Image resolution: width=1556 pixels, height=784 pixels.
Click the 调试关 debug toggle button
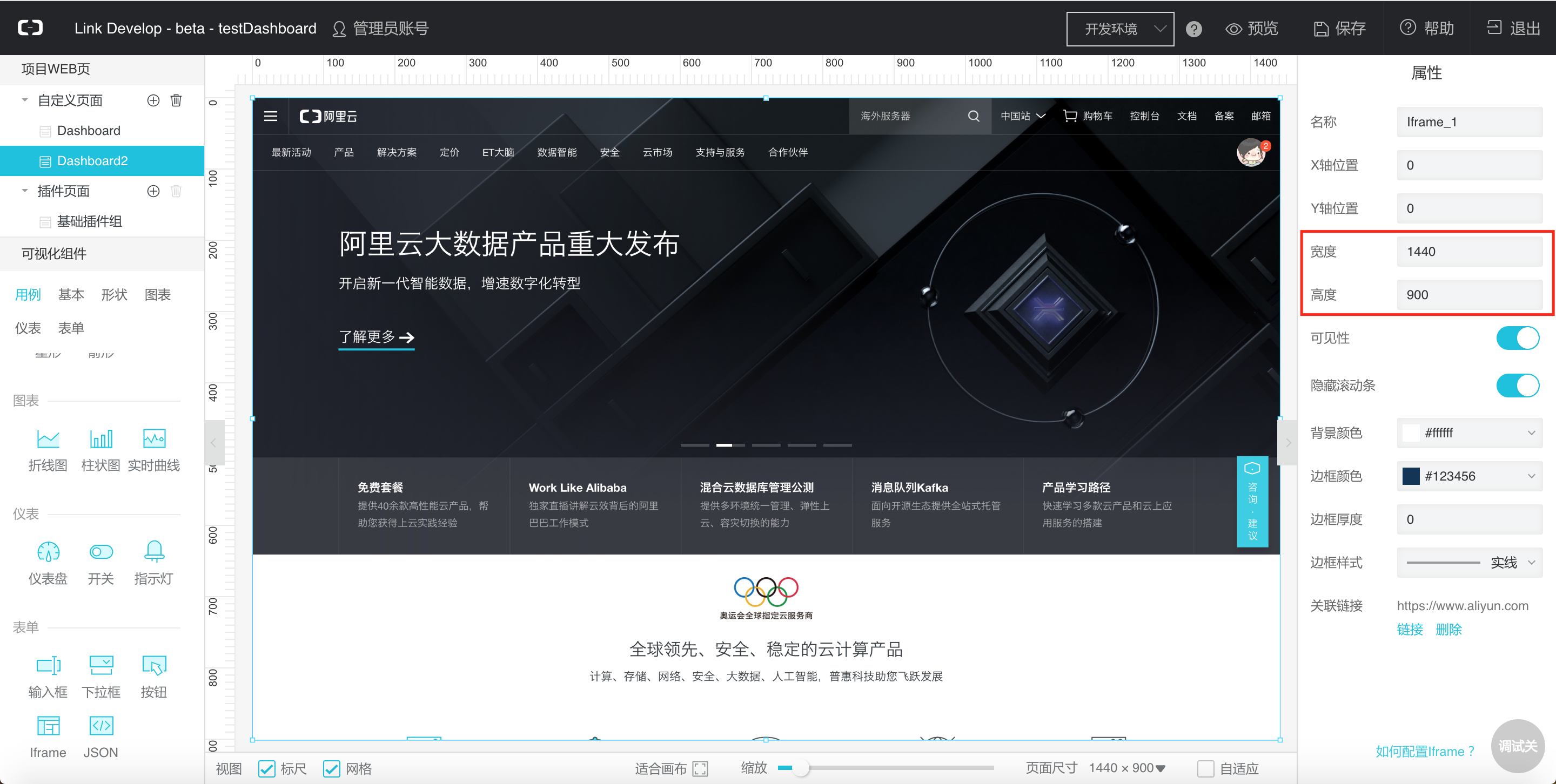point(1517,746)
